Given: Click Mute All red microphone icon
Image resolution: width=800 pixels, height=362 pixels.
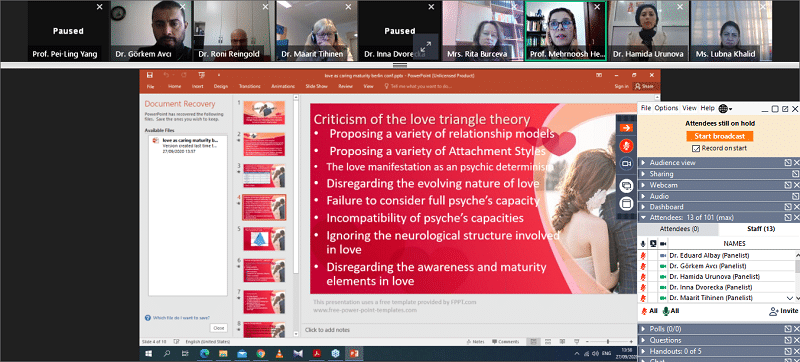Looking at the screenshot, I should click(644, 311).
